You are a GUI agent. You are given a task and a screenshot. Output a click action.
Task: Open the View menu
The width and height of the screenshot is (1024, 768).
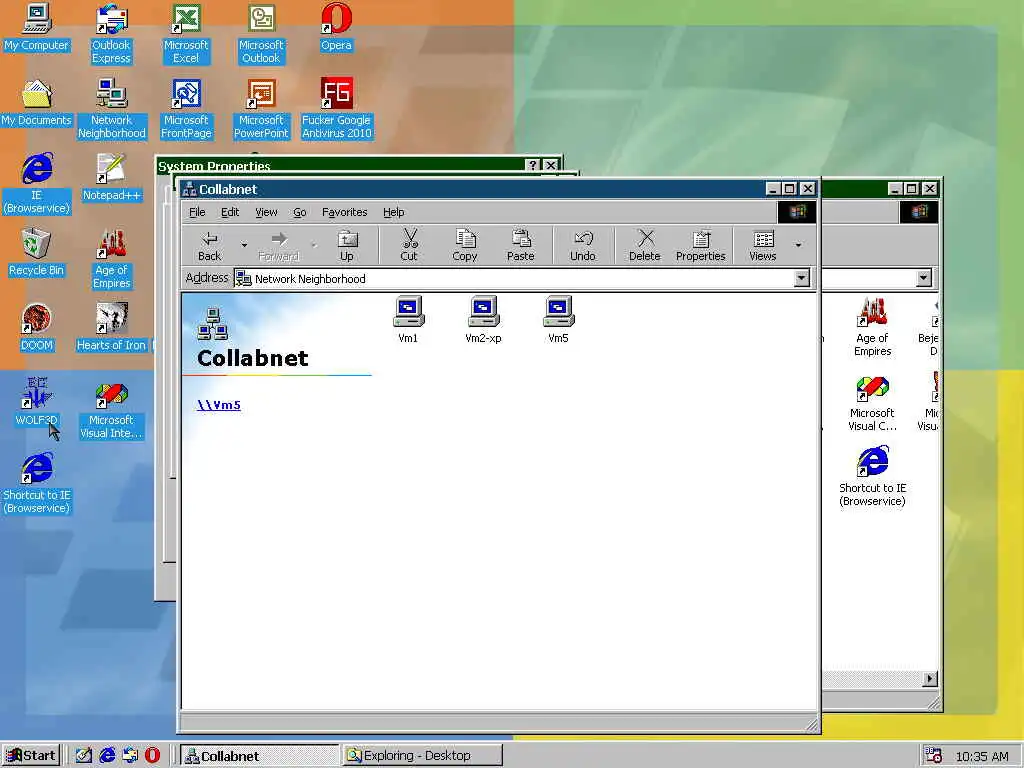tap(266, 212)
